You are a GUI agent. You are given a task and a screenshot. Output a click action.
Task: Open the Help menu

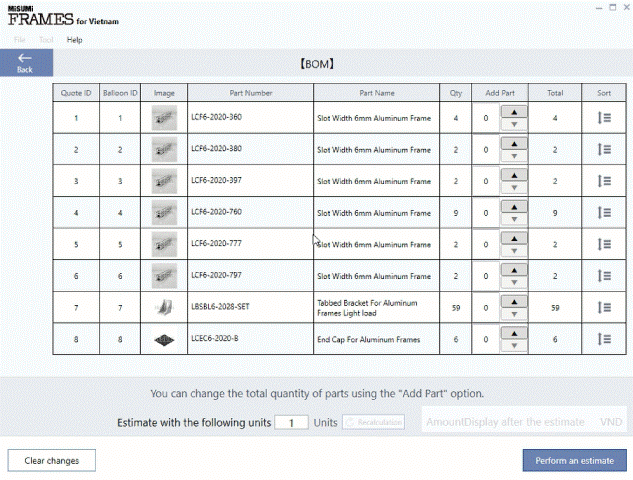tap(75, 40)
